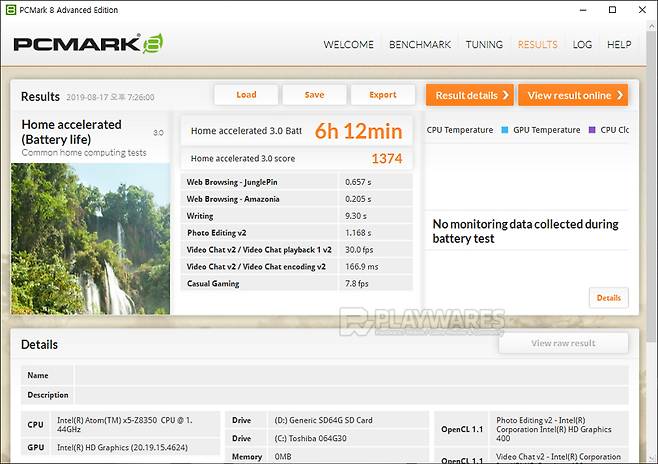Click the View raw result button

point(563,343)
